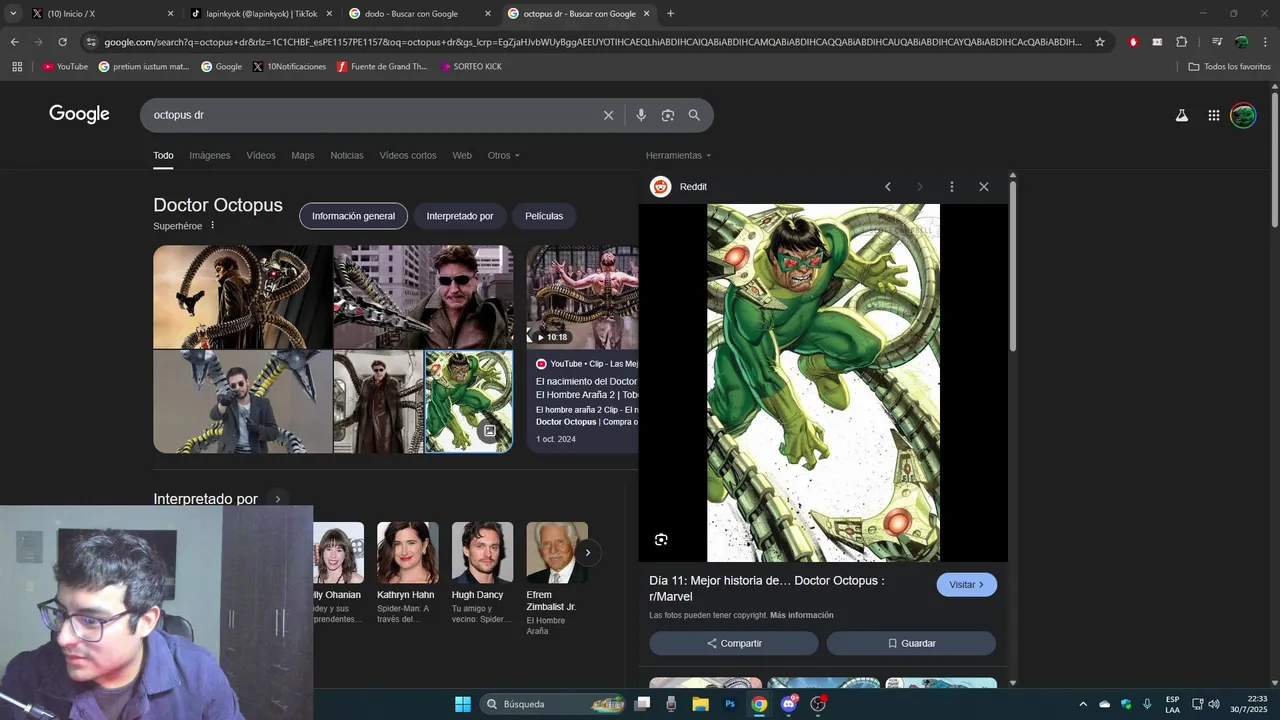
Task: Open the Chrome extensions puzzle icon
Action: [x=1181, y=42]
